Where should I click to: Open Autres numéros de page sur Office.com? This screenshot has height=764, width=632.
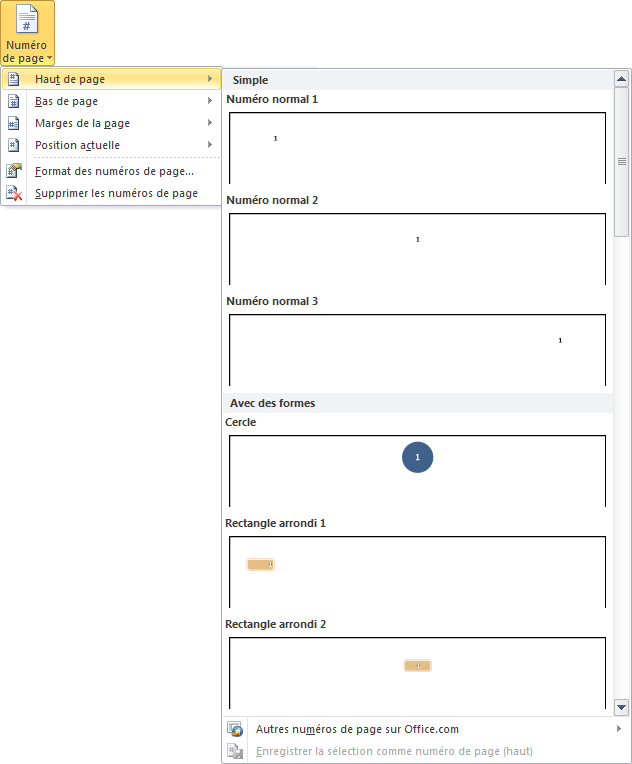point(357,729)
